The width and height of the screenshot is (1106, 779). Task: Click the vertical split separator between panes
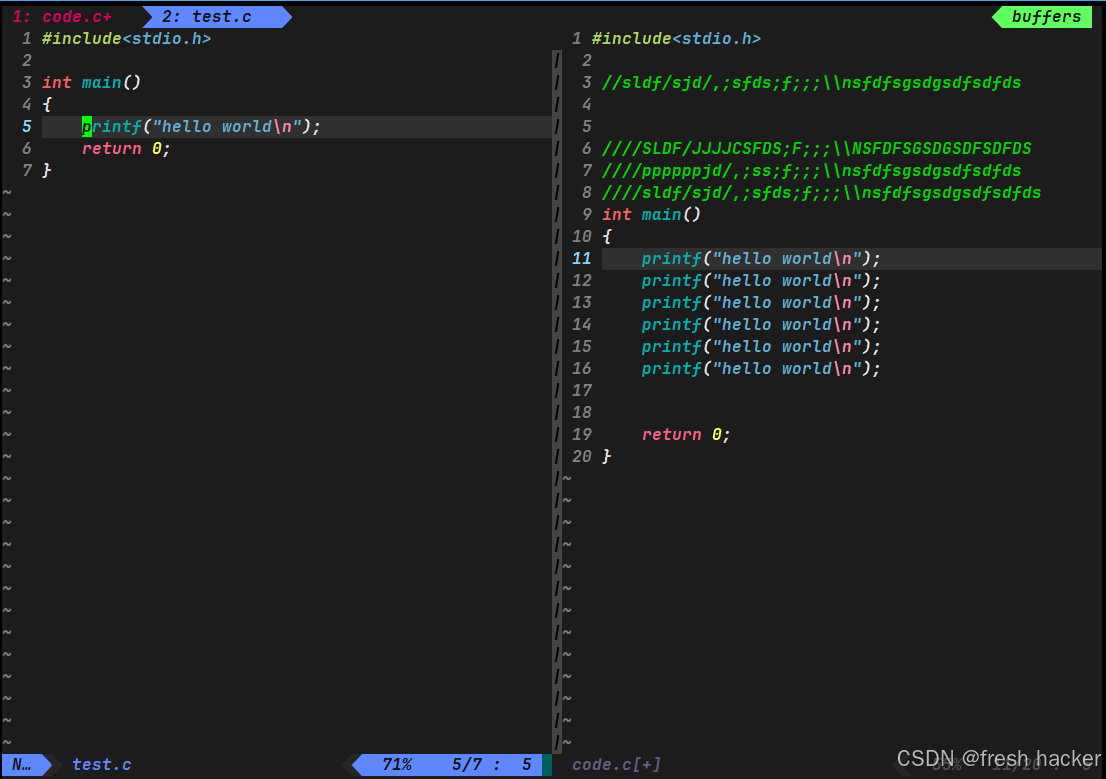[x=557, y=401]
